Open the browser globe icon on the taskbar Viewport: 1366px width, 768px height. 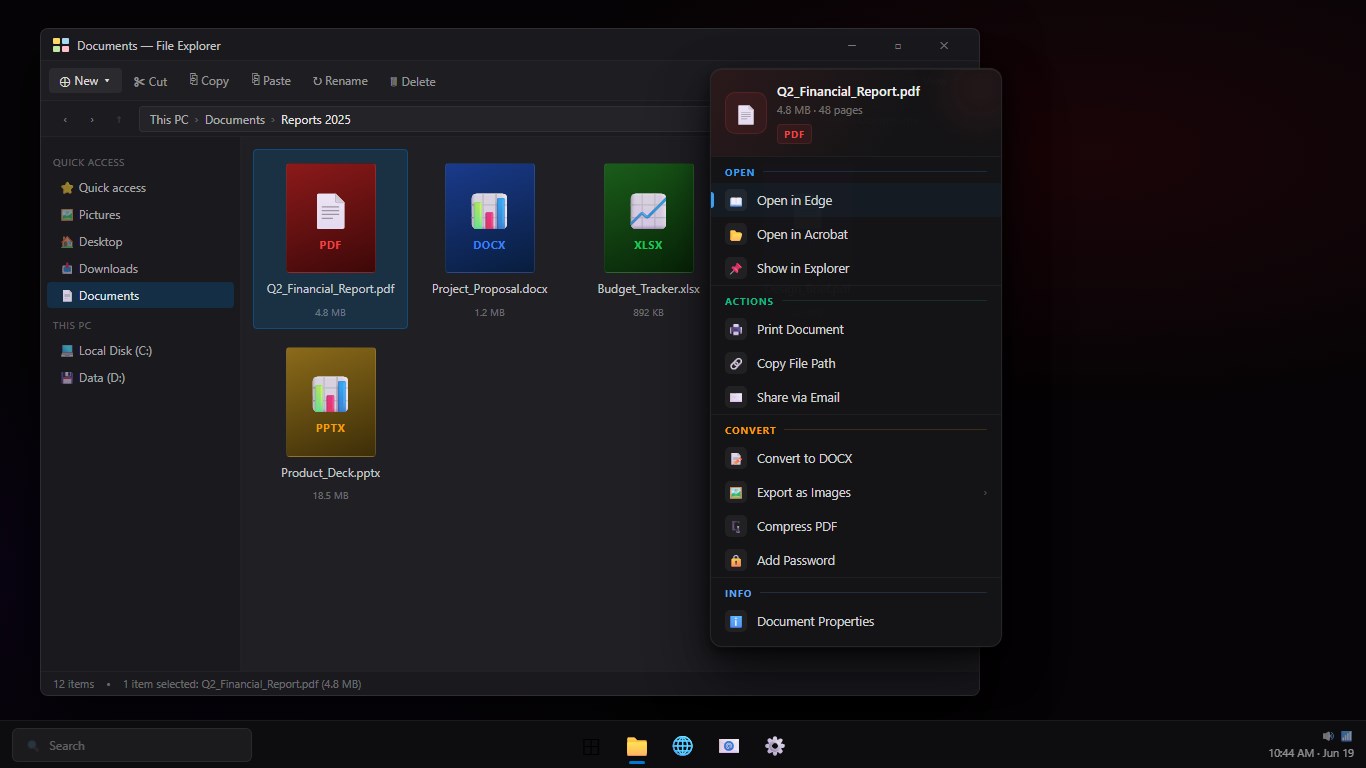coord(683,746)
